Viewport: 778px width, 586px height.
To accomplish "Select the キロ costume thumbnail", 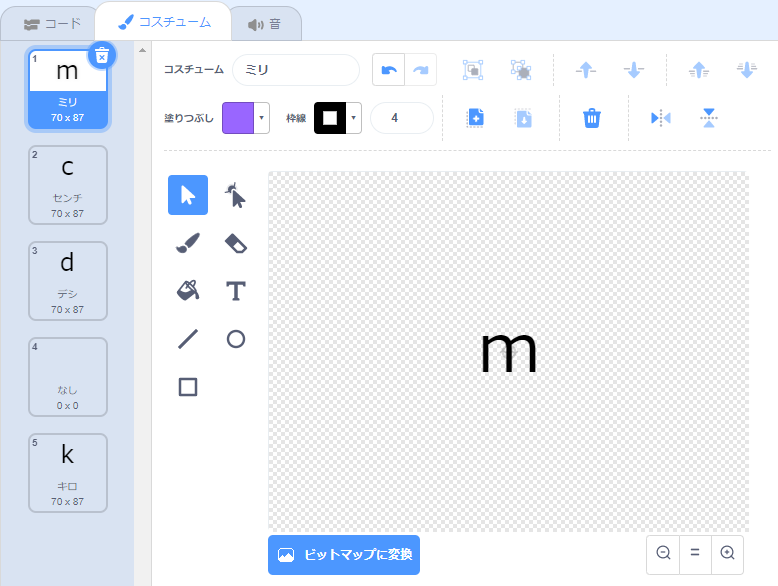I will click(x=67, y=473).
